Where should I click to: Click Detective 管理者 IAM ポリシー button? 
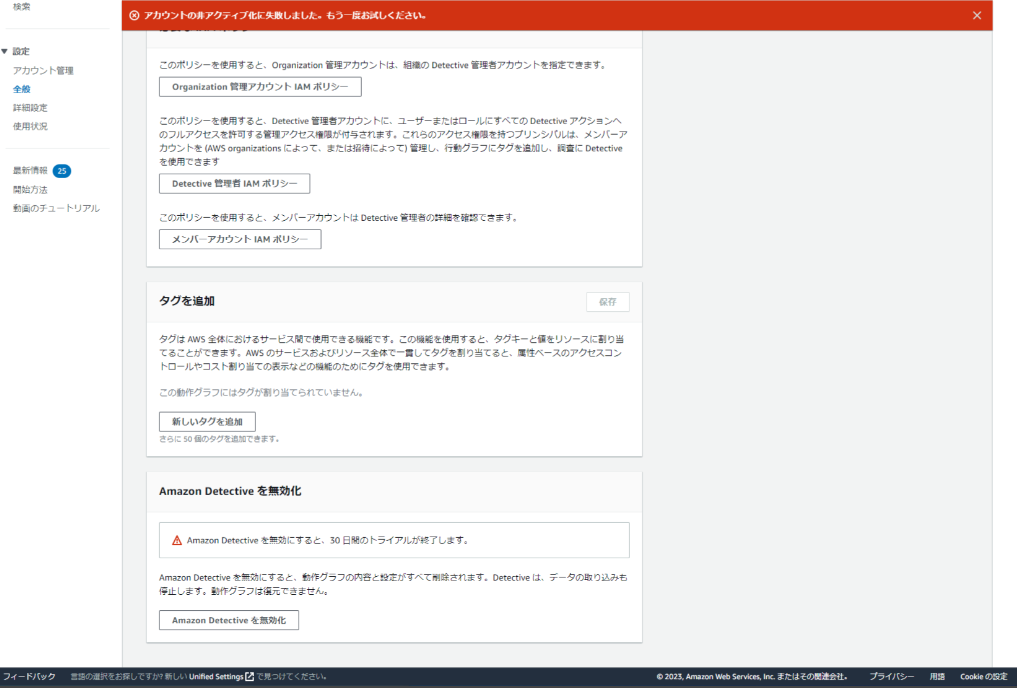coord(234,184)
